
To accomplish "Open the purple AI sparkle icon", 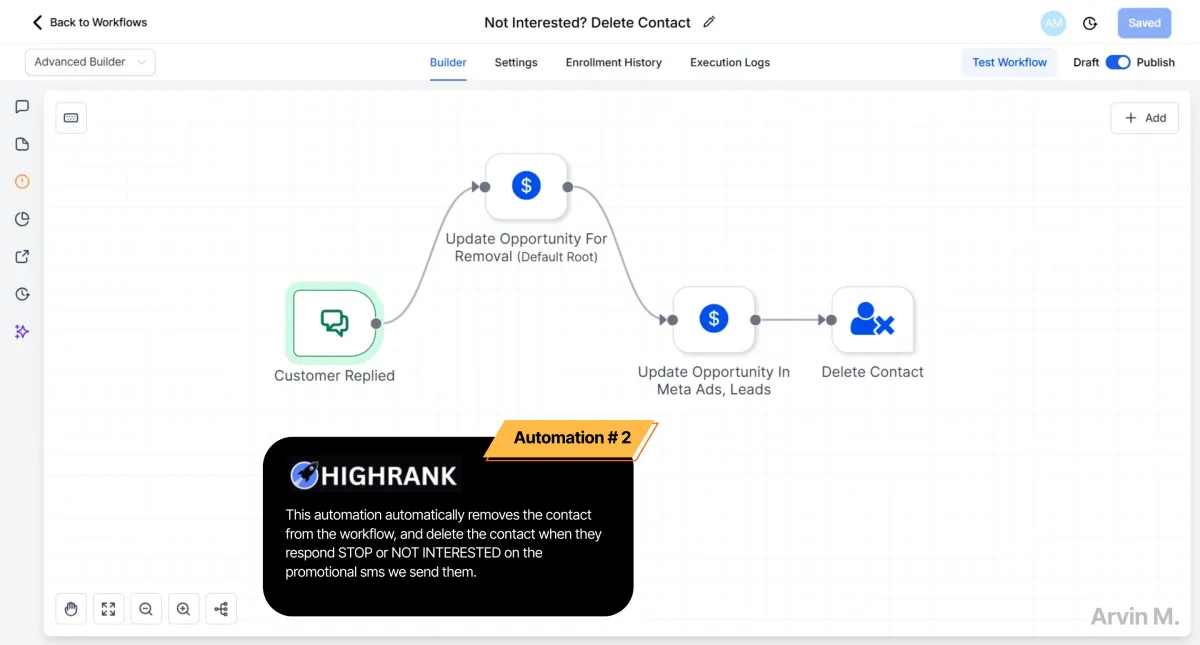I will [22, 332].
